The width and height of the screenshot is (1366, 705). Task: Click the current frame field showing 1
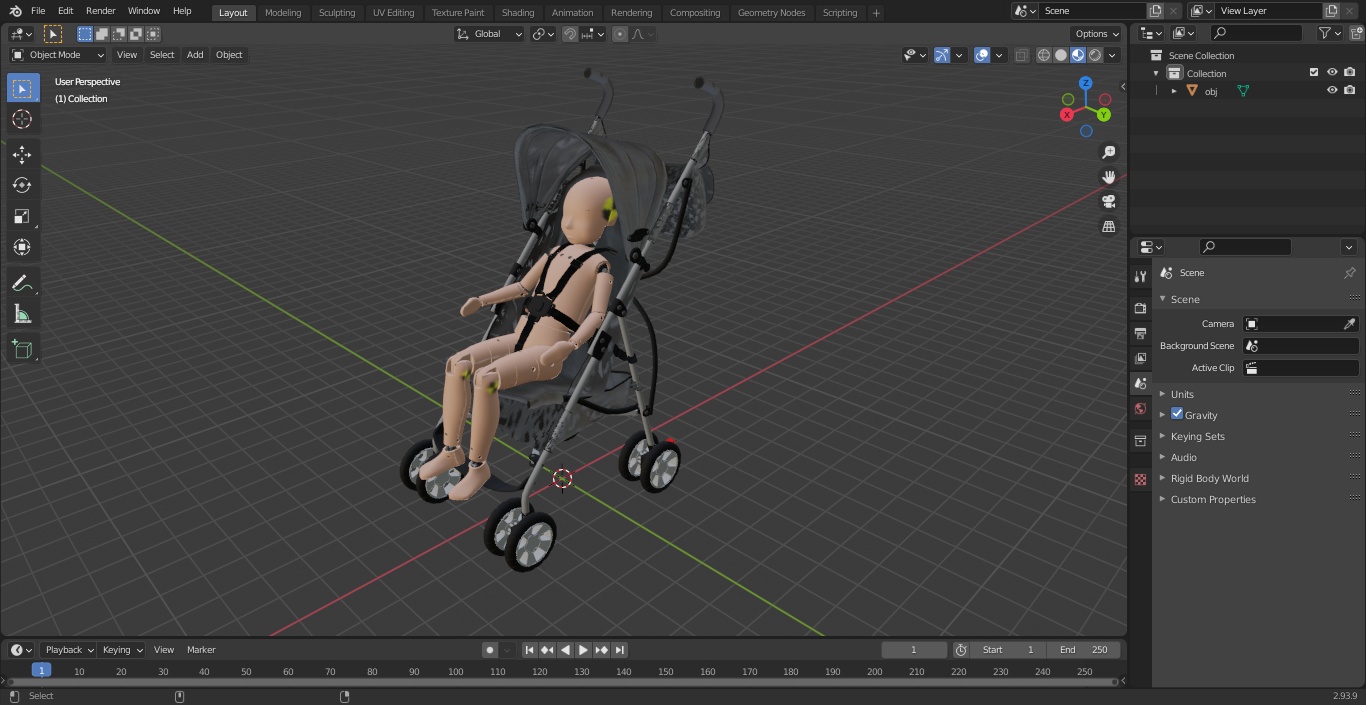coord(913,650)
